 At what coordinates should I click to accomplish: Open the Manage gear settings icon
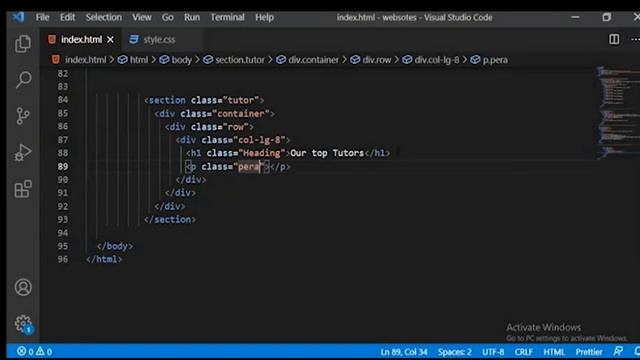pos(23,324)
